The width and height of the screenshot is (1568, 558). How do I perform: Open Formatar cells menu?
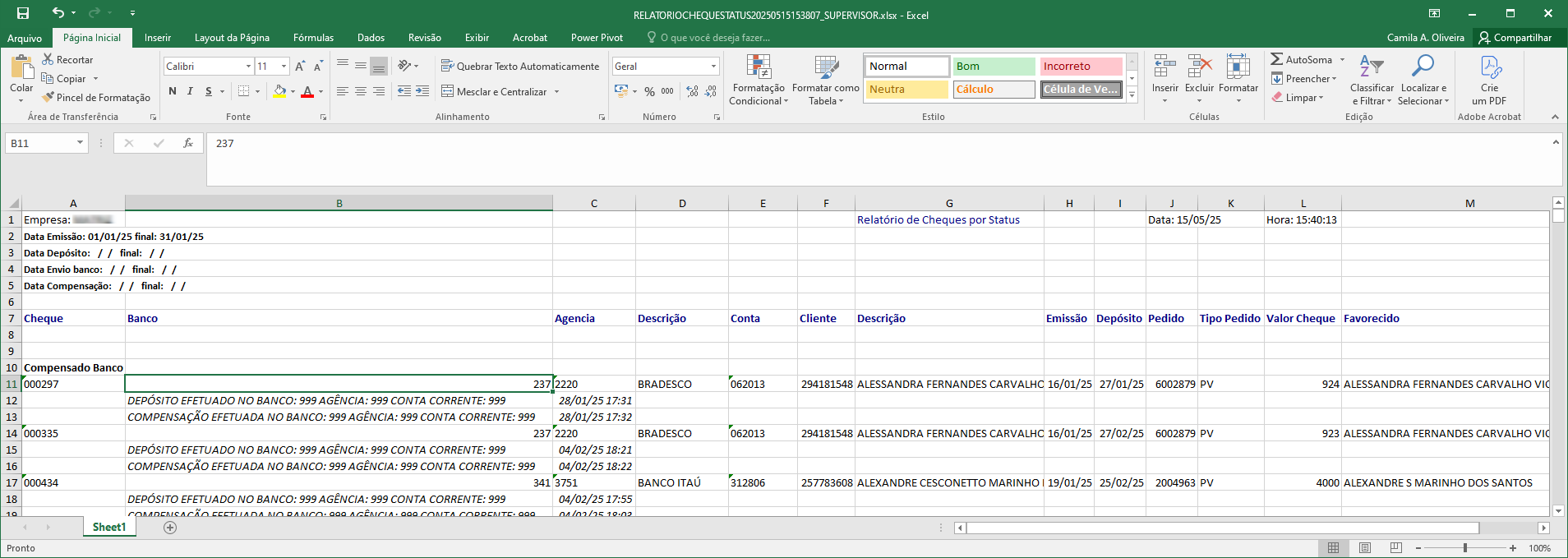[1238, 80]
